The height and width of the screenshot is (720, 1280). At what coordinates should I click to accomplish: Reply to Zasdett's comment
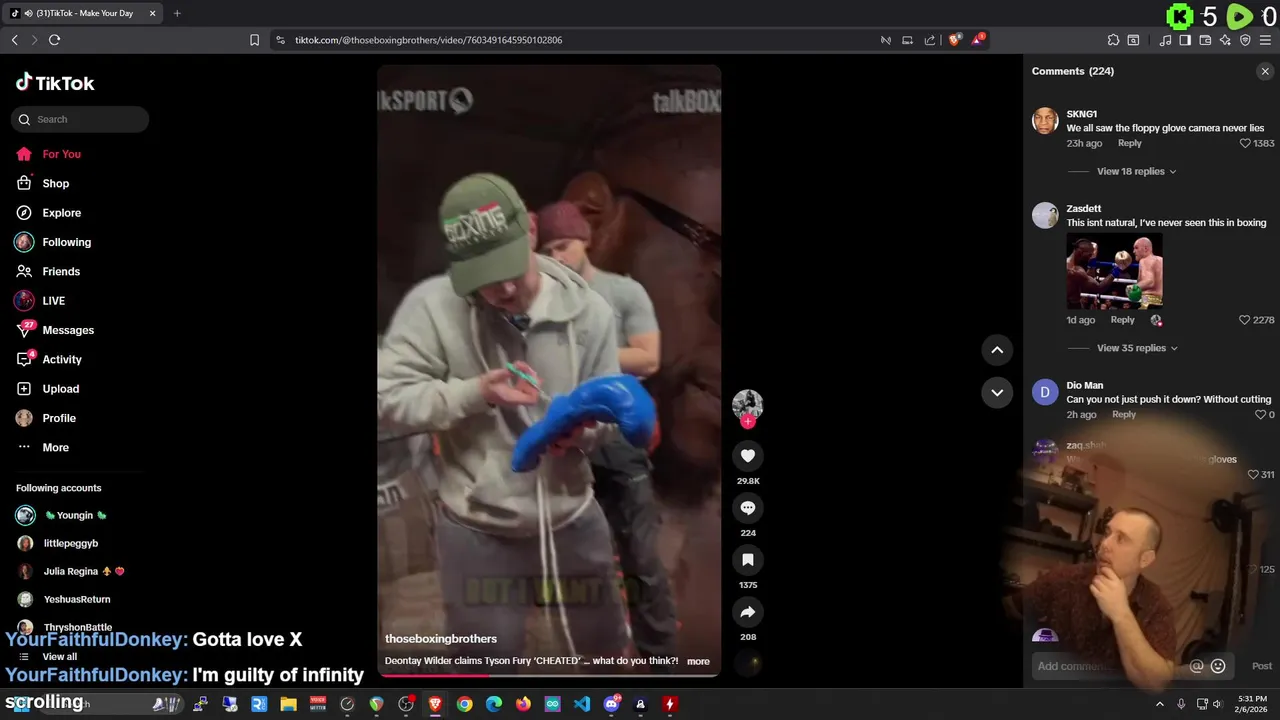pos(1122,320)
